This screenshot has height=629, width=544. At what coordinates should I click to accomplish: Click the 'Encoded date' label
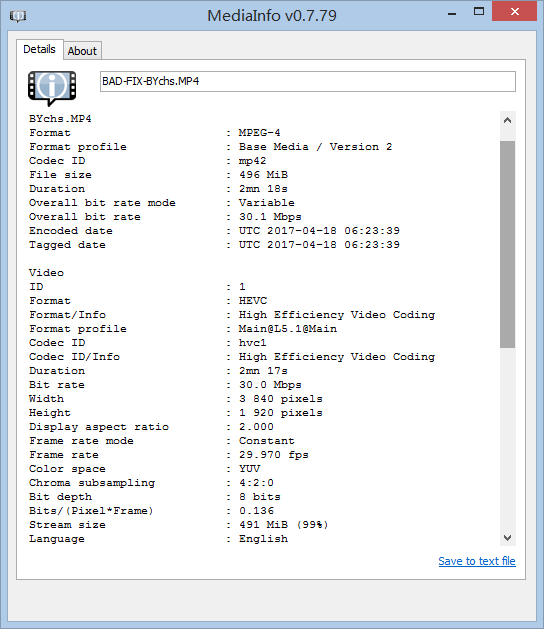71,231
